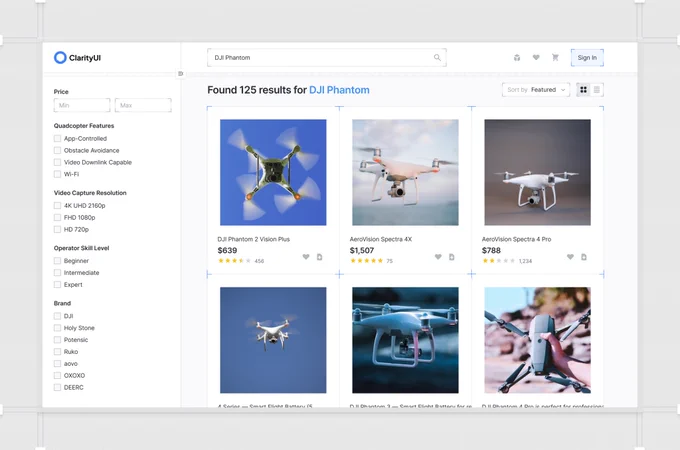Select FHD 1080p resolution

click(x=57, y=217)
